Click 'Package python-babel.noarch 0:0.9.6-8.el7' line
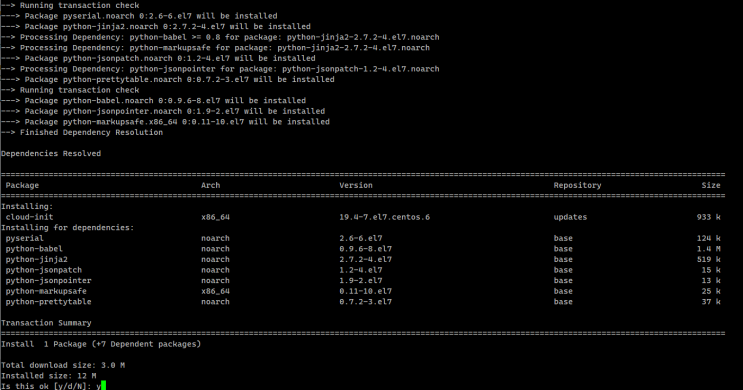Image resolution: width=743 pixels, height=390 pixels. [154, 100]
